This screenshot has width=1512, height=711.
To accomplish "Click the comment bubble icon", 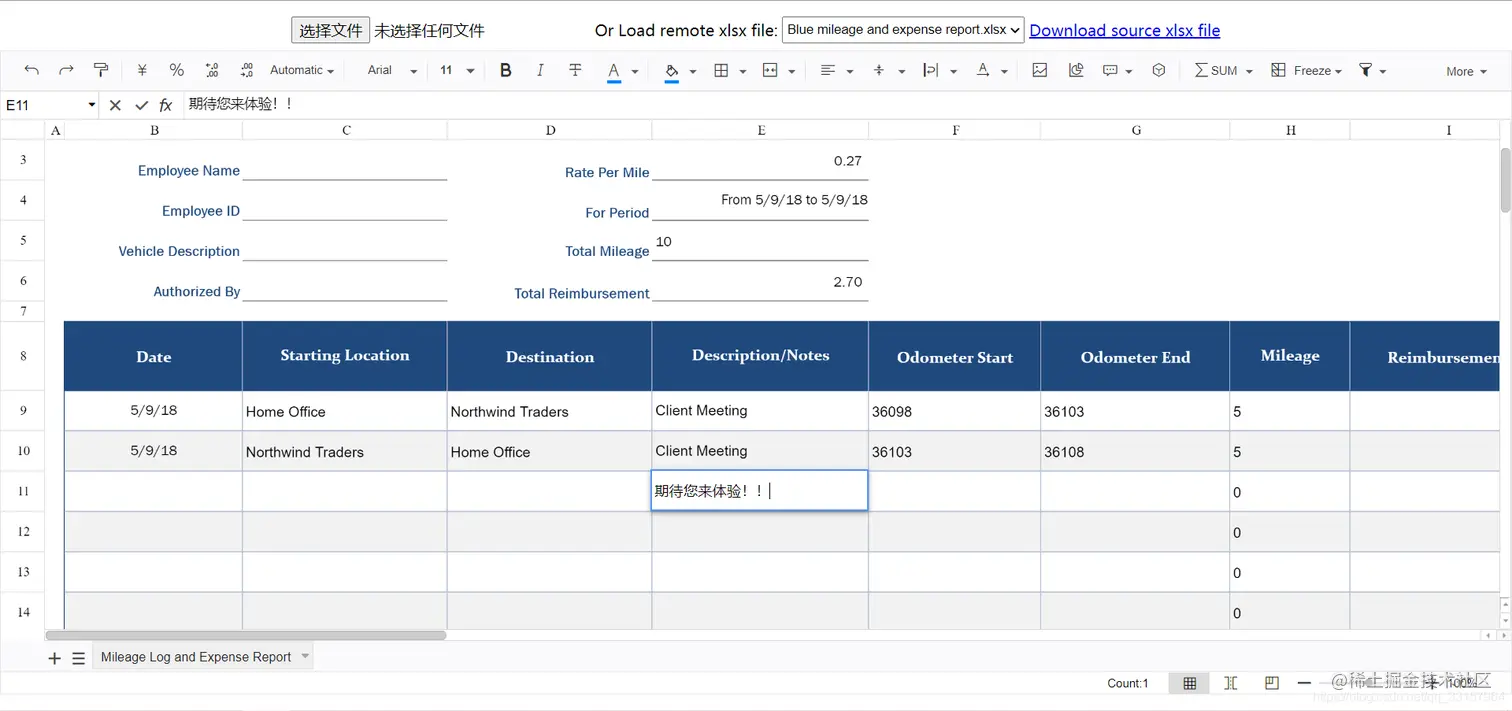I will coord(1110,70).
